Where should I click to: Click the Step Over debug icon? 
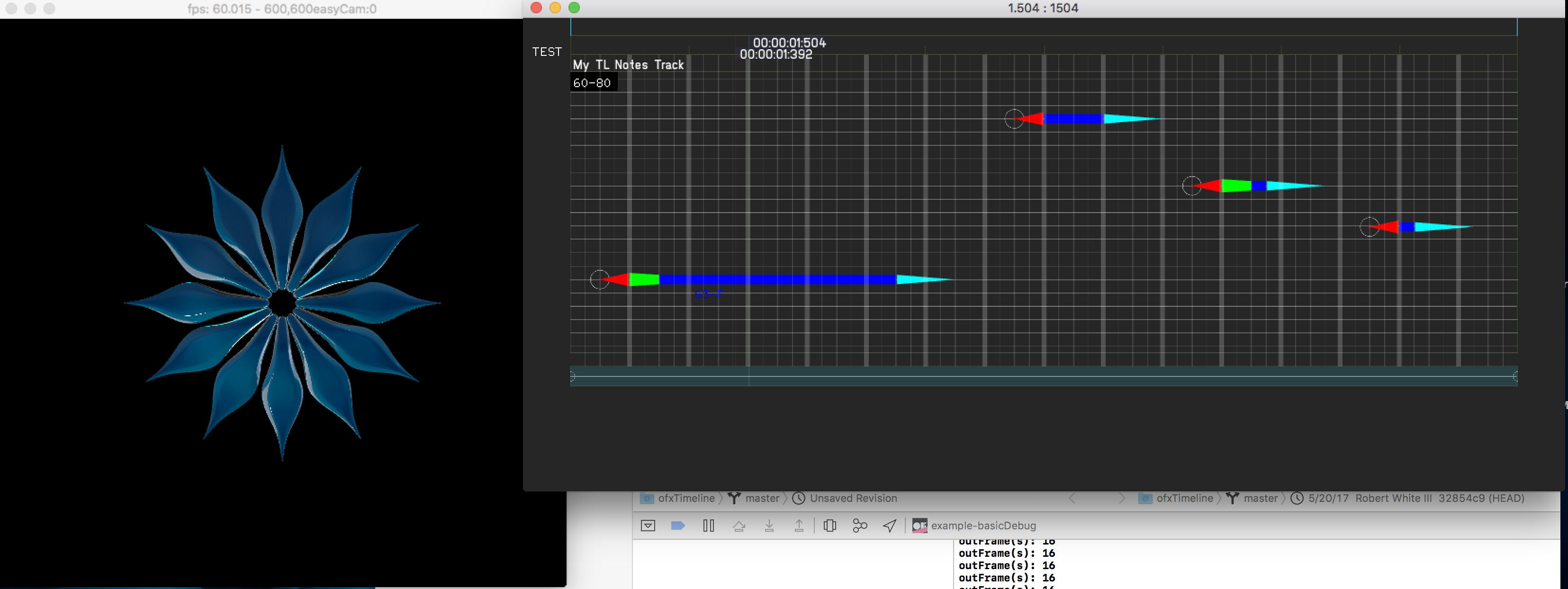point(739,526)
